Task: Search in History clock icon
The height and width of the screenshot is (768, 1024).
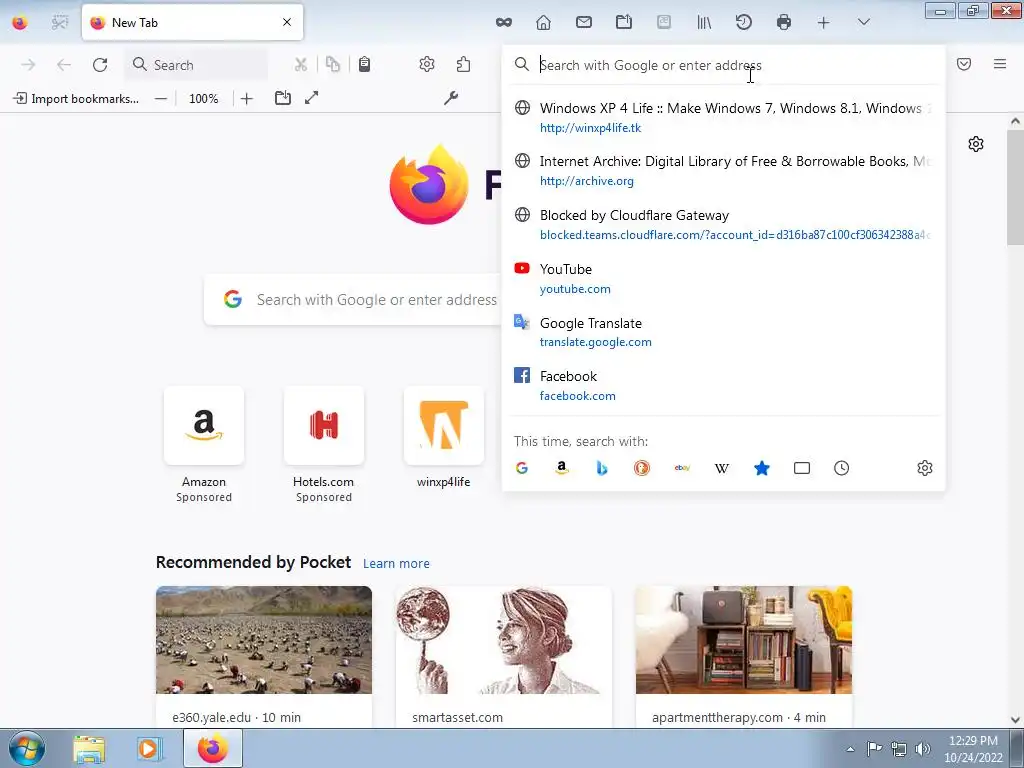Action: (x=842, y=468)
